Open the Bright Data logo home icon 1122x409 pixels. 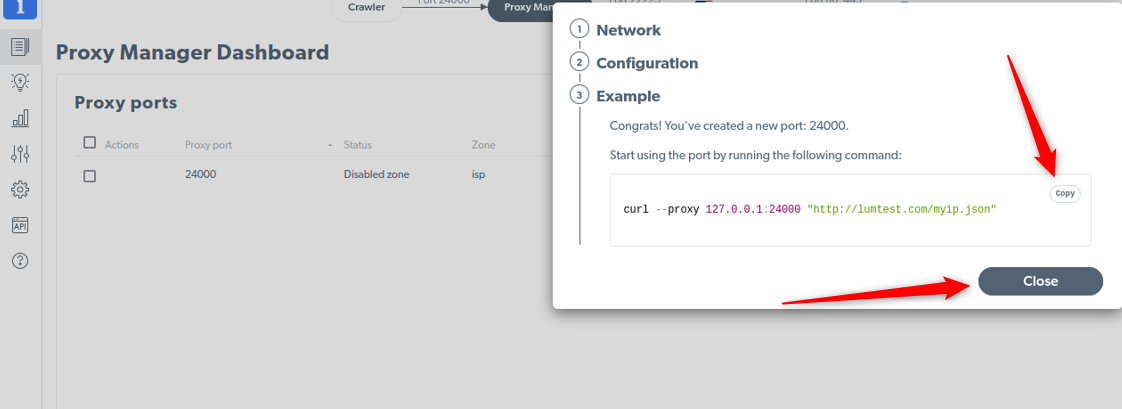coord(20,9)
